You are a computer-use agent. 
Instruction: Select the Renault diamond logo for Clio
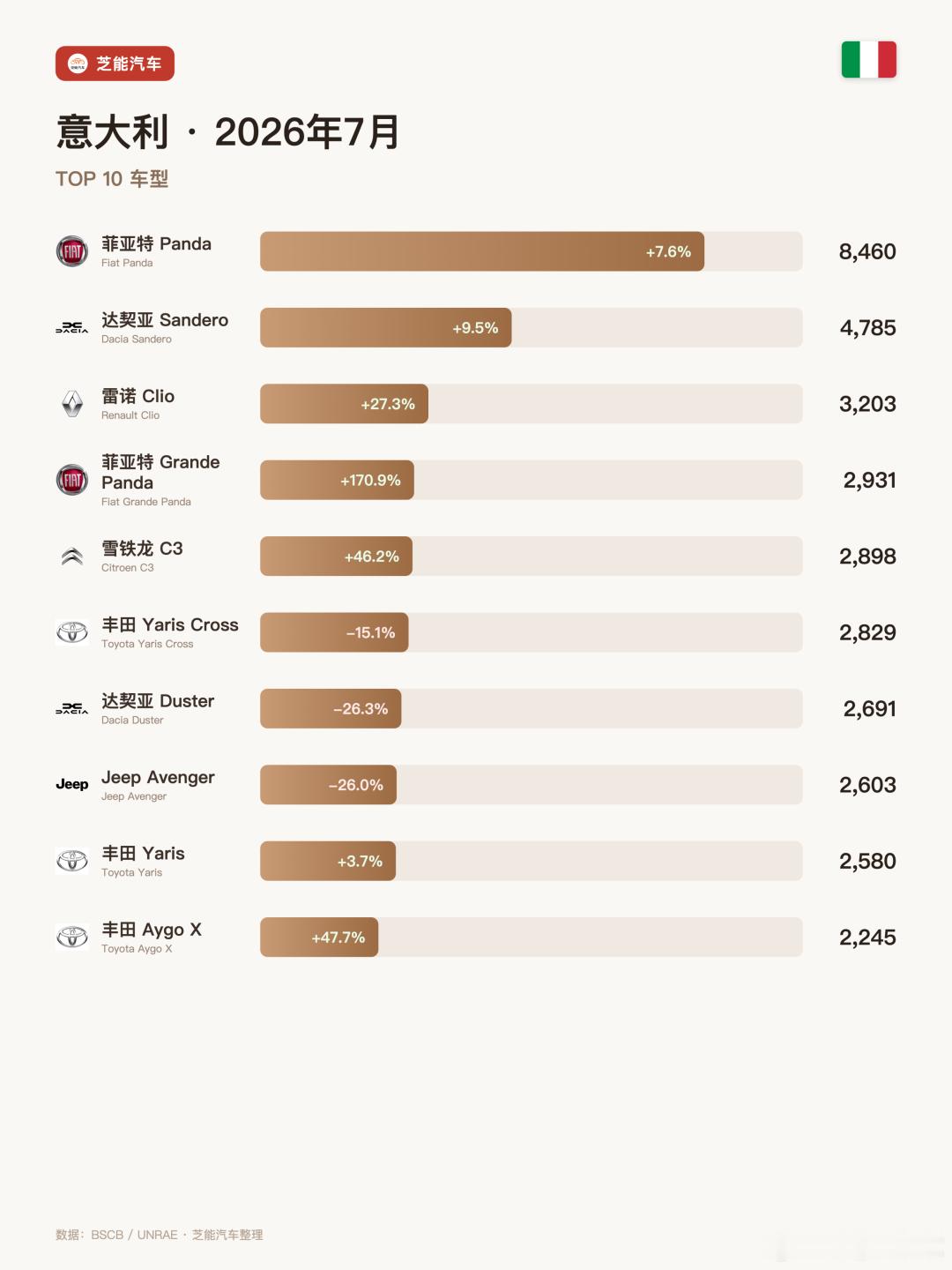[72, 404]
